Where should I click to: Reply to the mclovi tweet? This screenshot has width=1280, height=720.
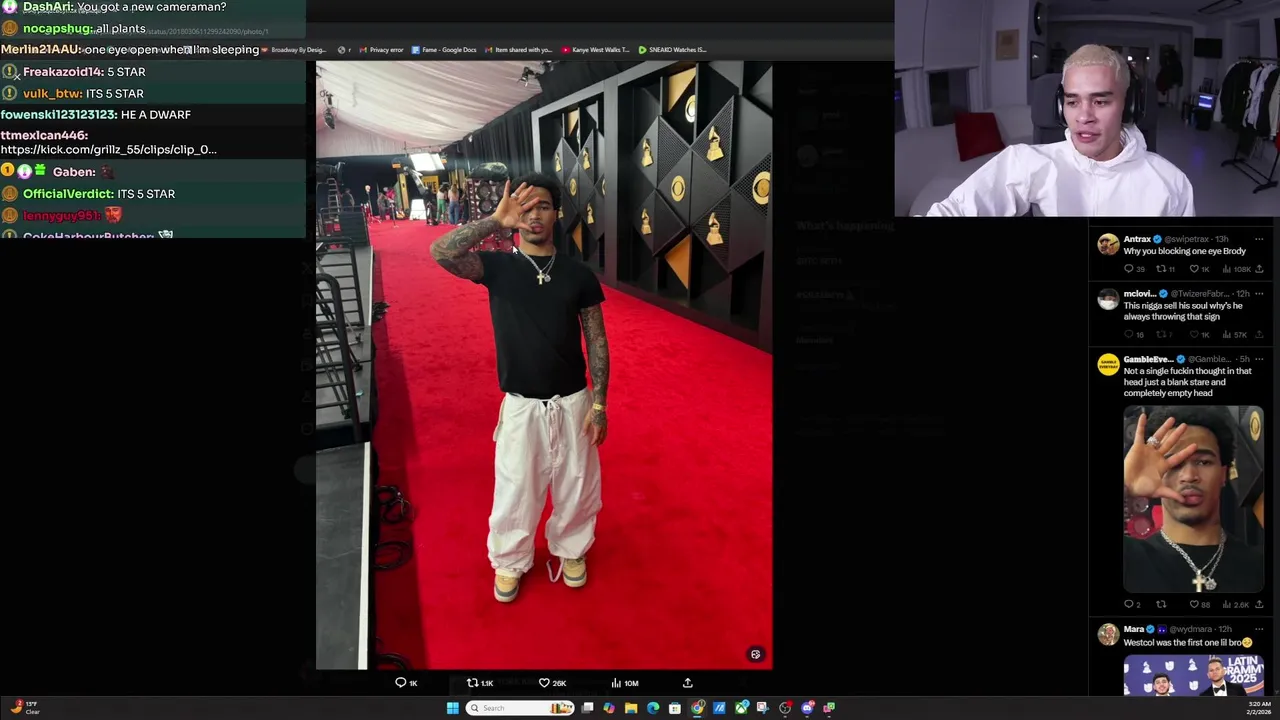(1129, 334)
